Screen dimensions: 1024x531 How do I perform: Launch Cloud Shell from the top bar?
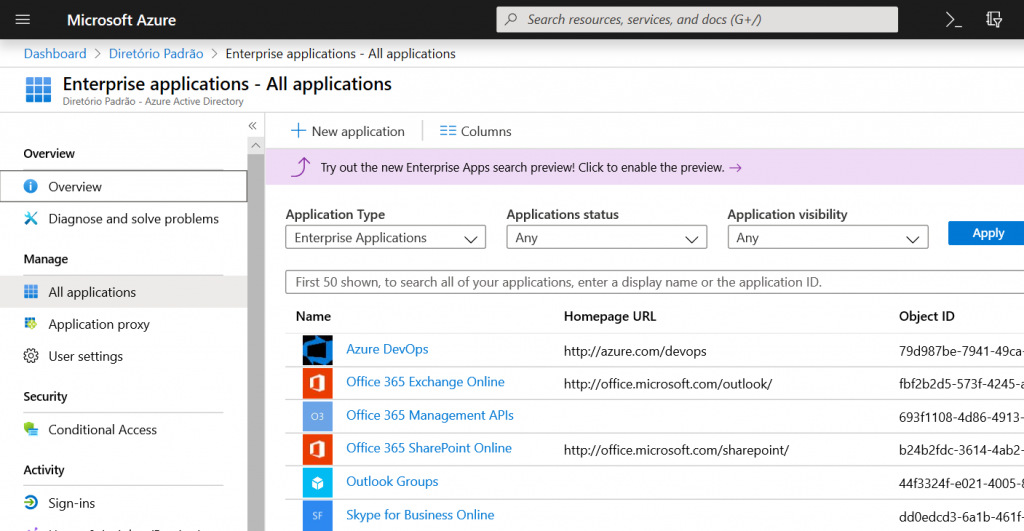953,20
